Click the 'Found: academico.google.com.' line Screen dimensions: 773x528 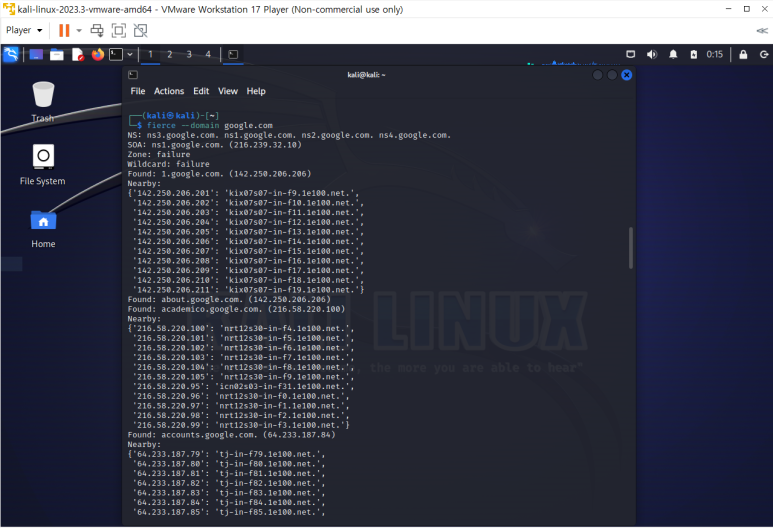point(236,309)
